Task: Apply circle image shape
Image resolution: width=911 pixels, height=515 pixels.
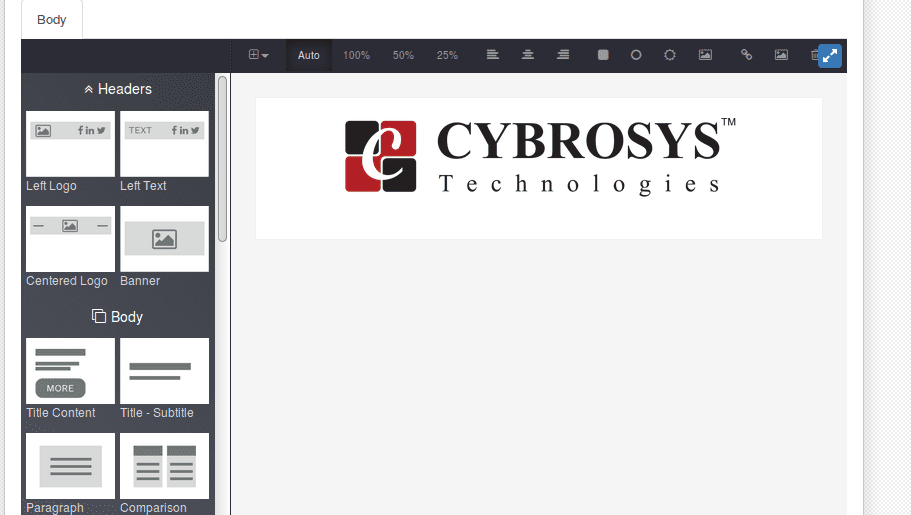Action: [x=636, y=55]
